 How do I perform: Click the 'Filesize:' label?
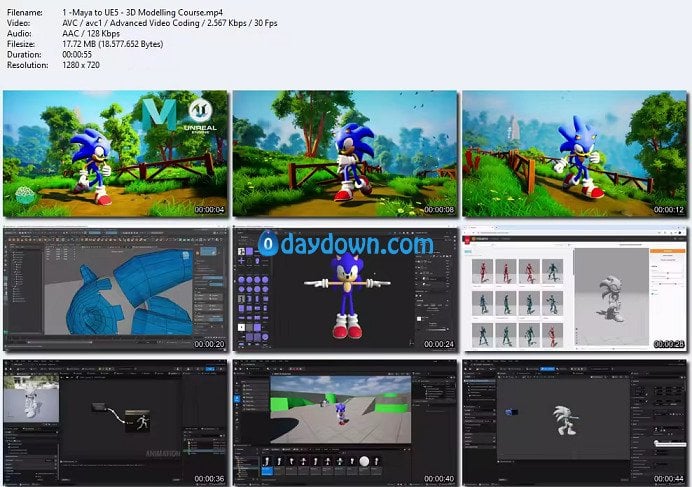click(x=21, y=44)
